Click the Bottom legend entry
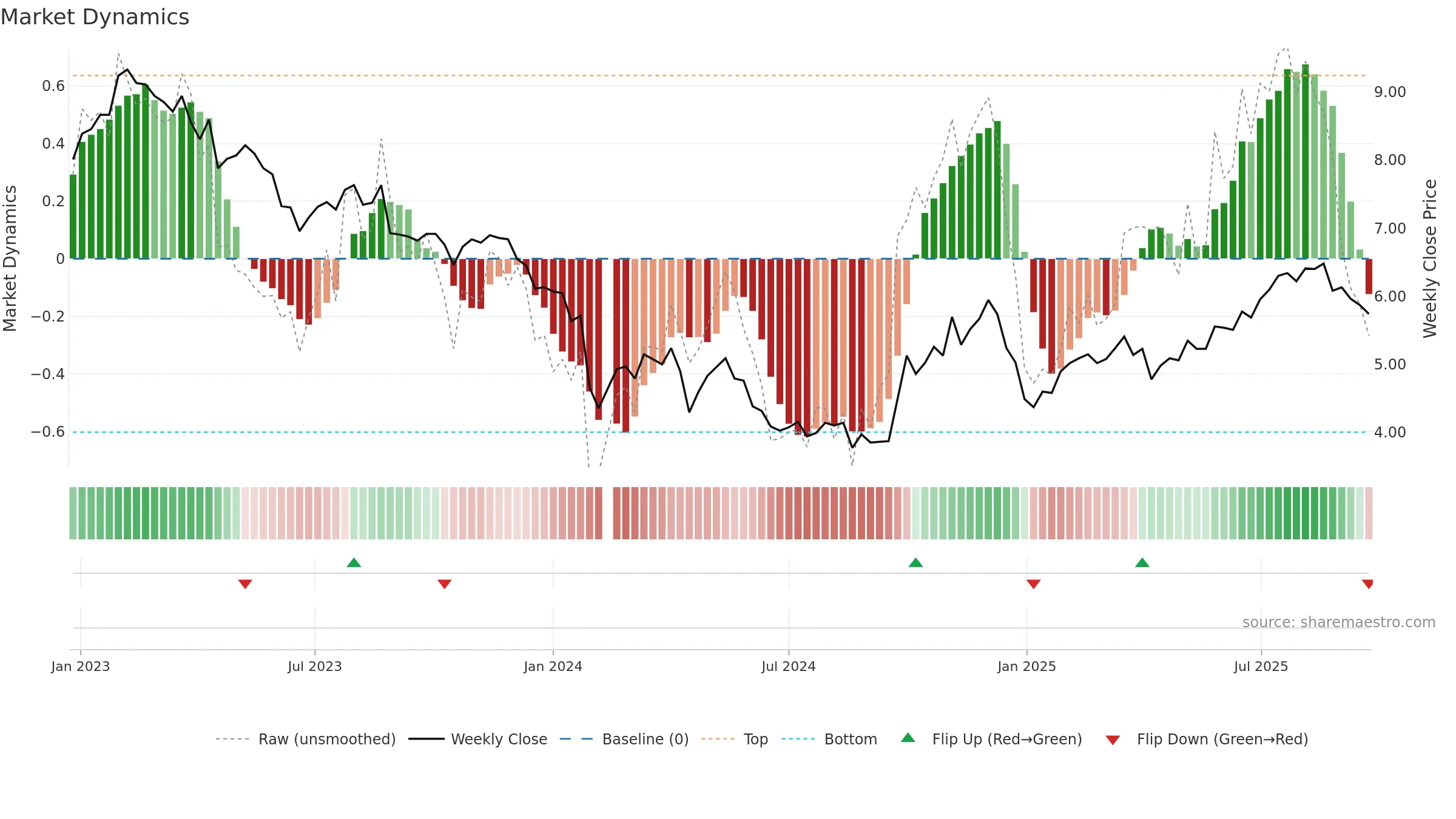 [829, 739]
